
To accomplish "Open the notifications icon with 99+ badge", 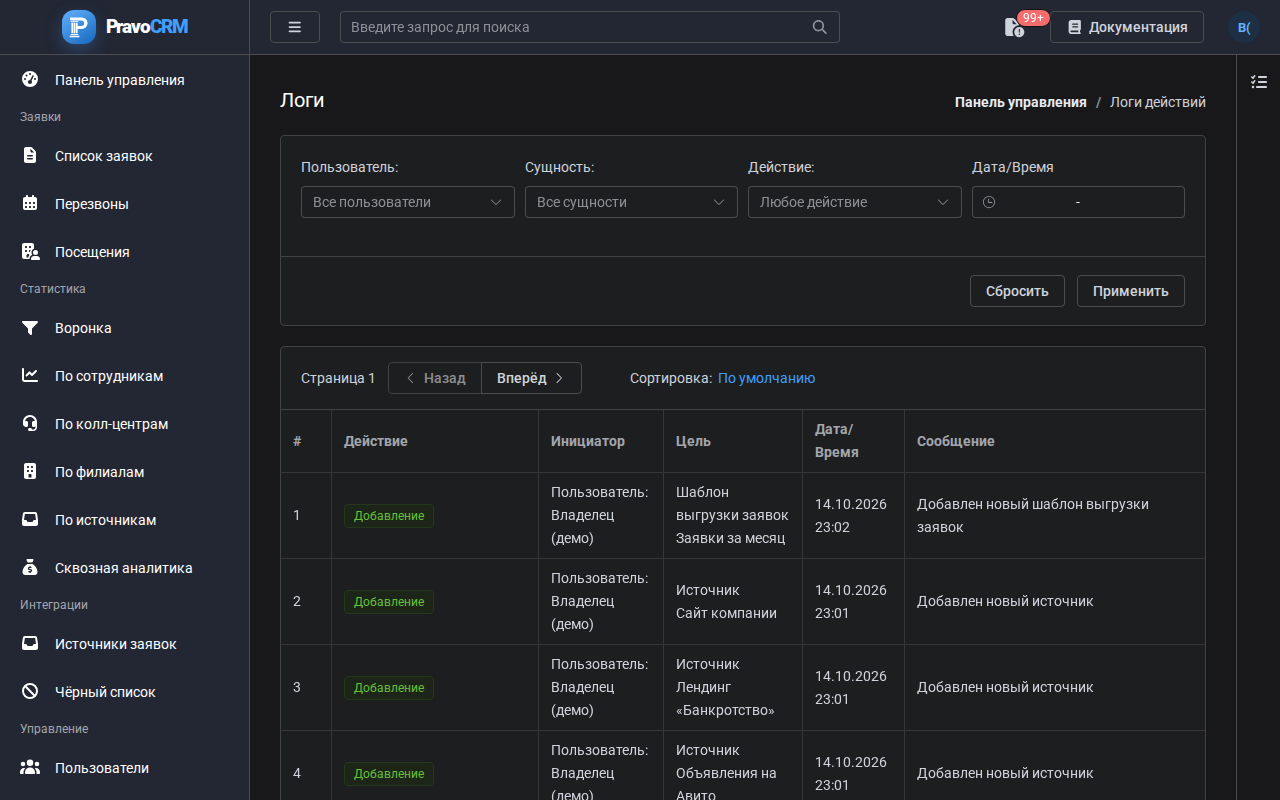I will 1015,27.
